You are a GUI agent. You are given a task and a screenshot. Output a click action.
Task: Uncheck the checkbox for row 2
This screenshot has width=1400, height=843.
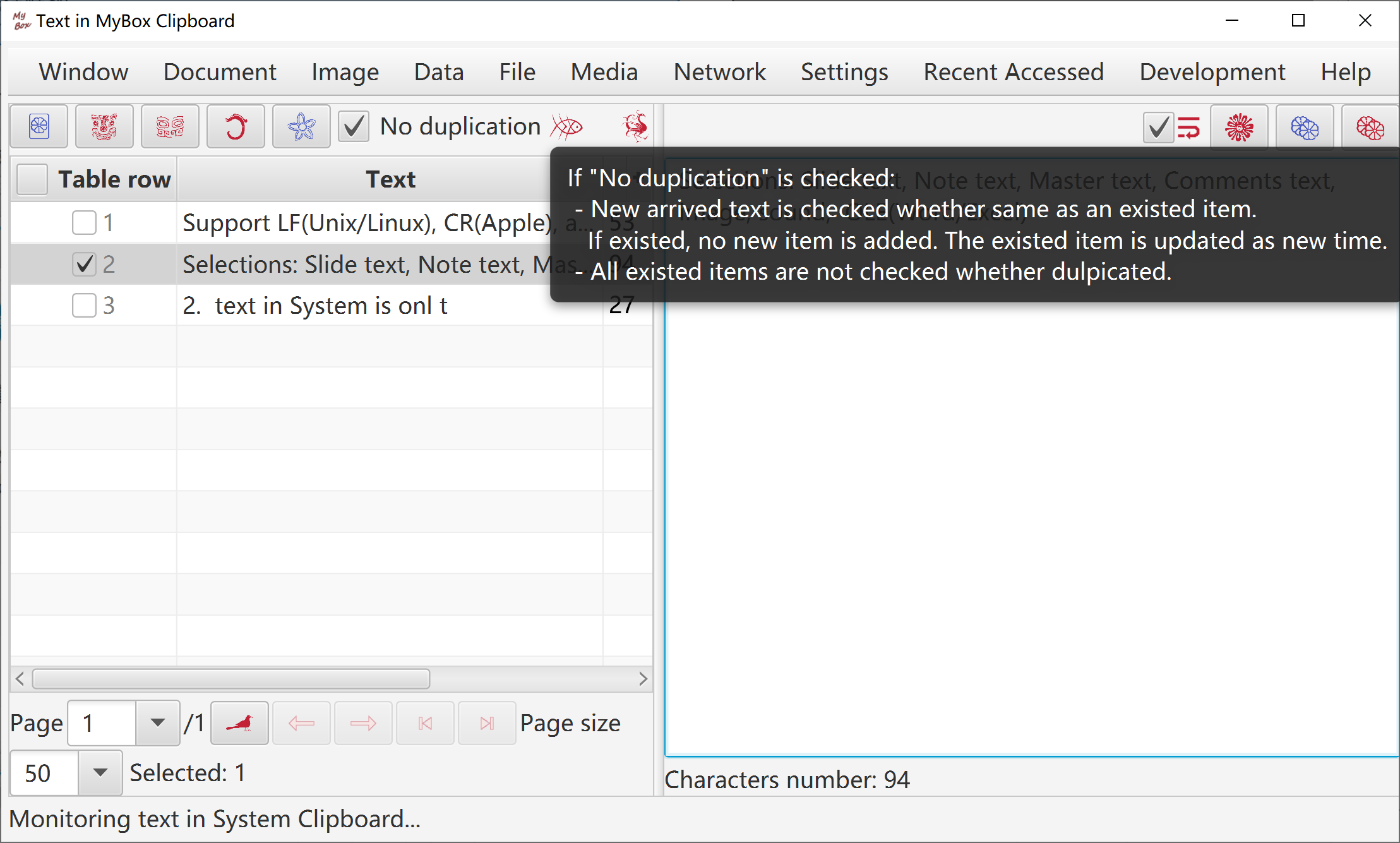tap(84, 264)
